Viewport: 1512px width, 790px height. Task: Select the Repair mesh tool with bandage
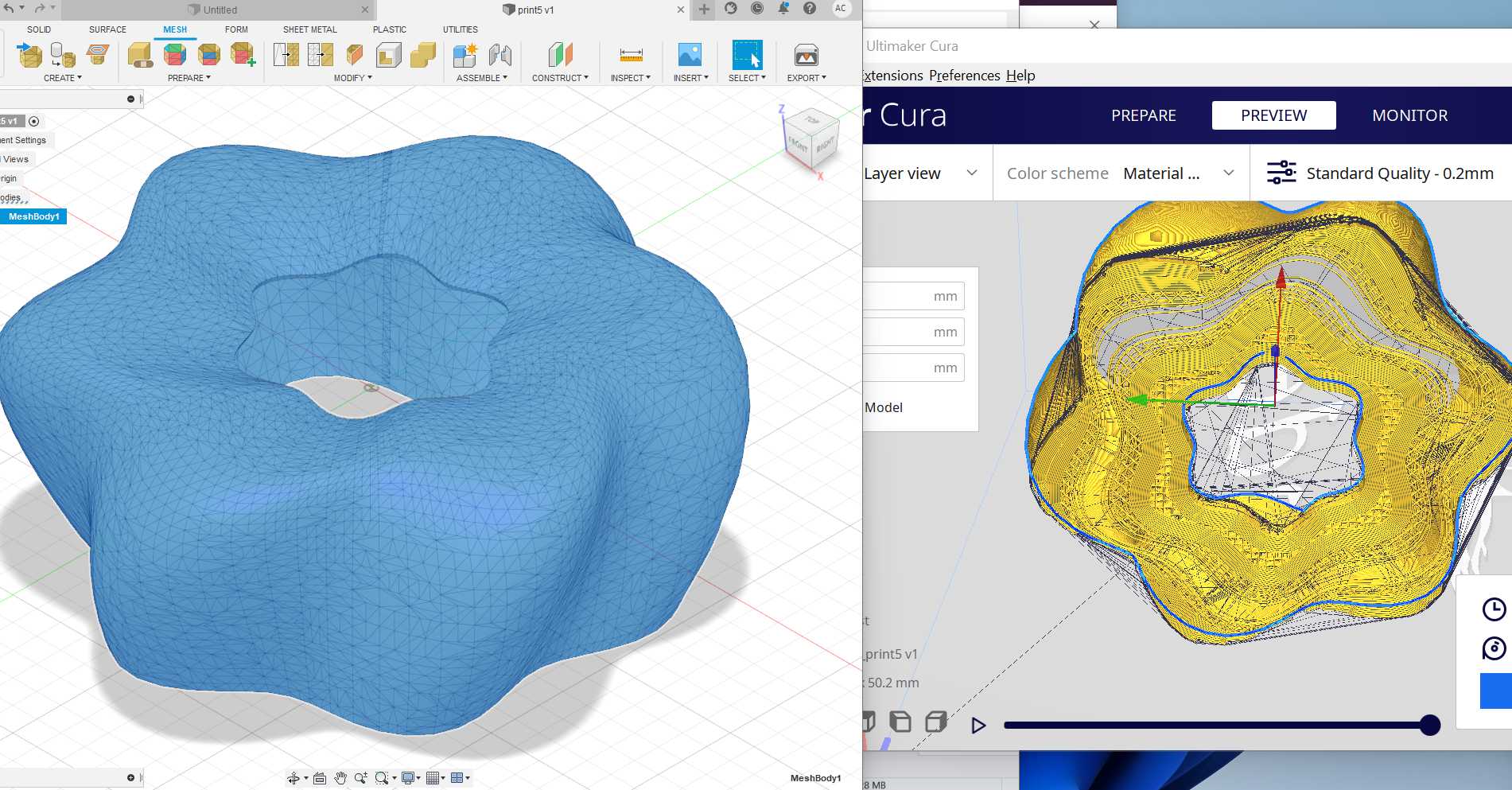coord(140,55)
